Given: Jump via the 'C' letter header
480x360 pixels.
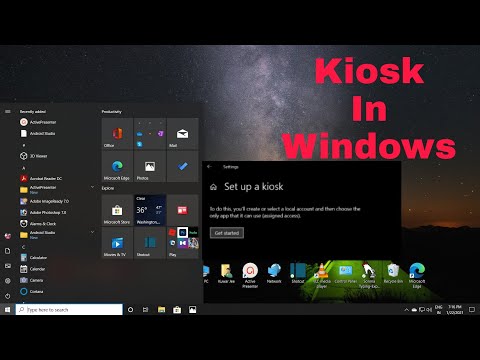Looking at the screenshot, I should pos(23,247).
